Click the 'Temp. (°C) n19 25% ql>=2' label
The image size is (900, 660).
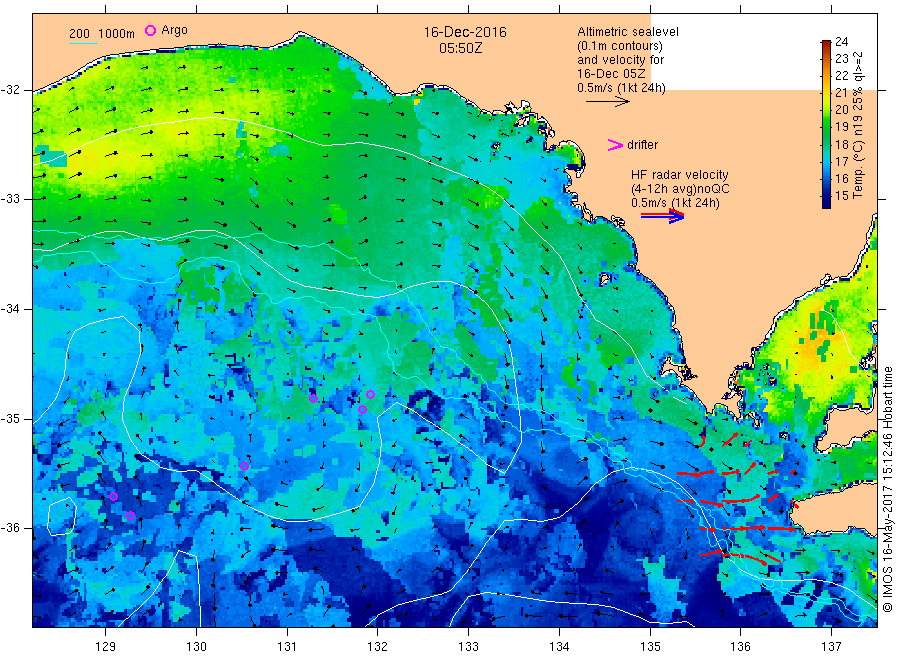(x=858, y=125)
